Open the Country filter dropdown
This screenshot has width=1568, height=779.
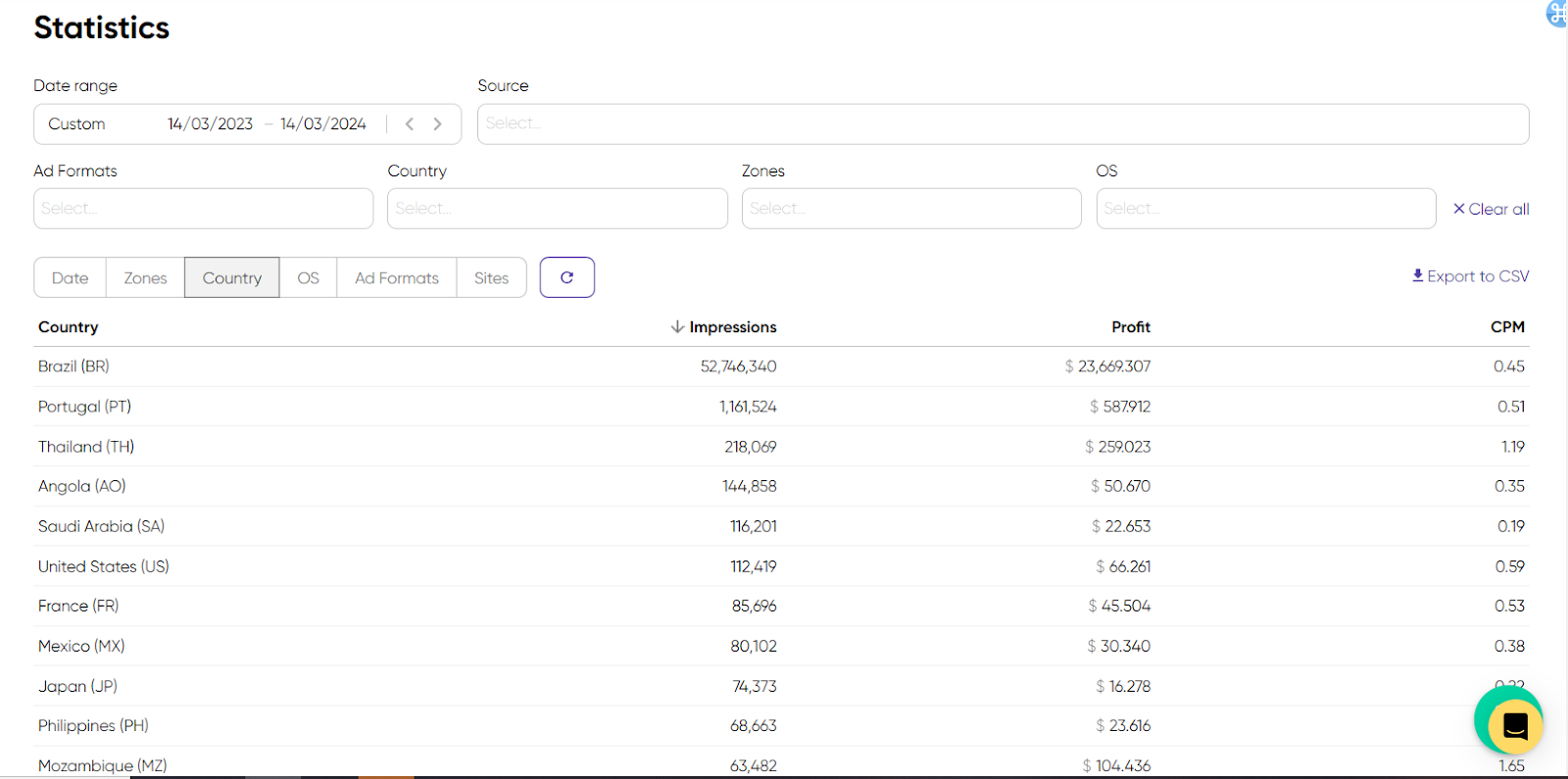coord(557,209)
